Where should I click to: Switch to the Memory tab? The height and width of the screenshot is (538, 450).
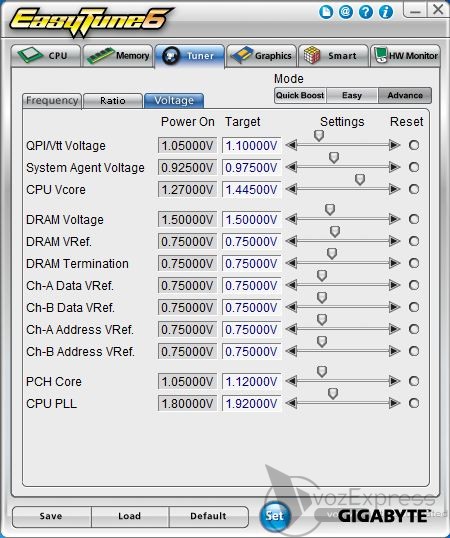pyautogui.click(x=118, y=56)
